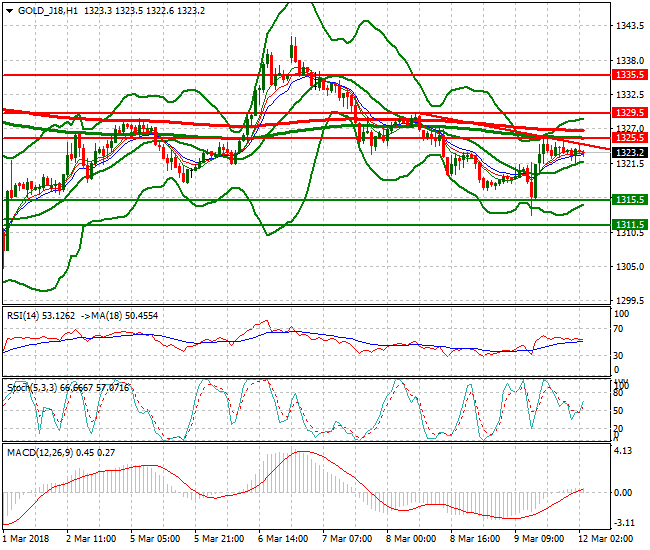Click the 9 Mar 09:00 time axis label

tap(539, 539)
